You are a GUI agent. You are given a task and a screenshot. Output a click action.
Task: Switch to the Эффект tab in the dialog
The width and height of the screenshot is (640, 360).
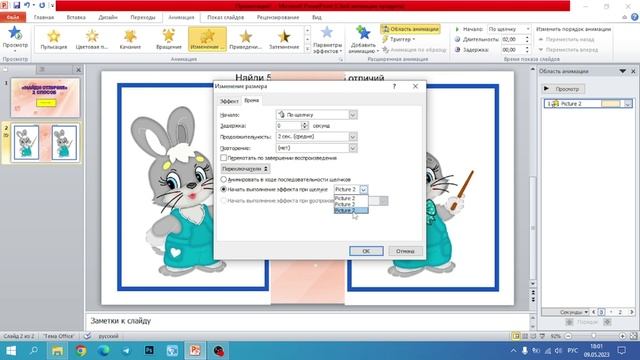[x=229, y=101]
